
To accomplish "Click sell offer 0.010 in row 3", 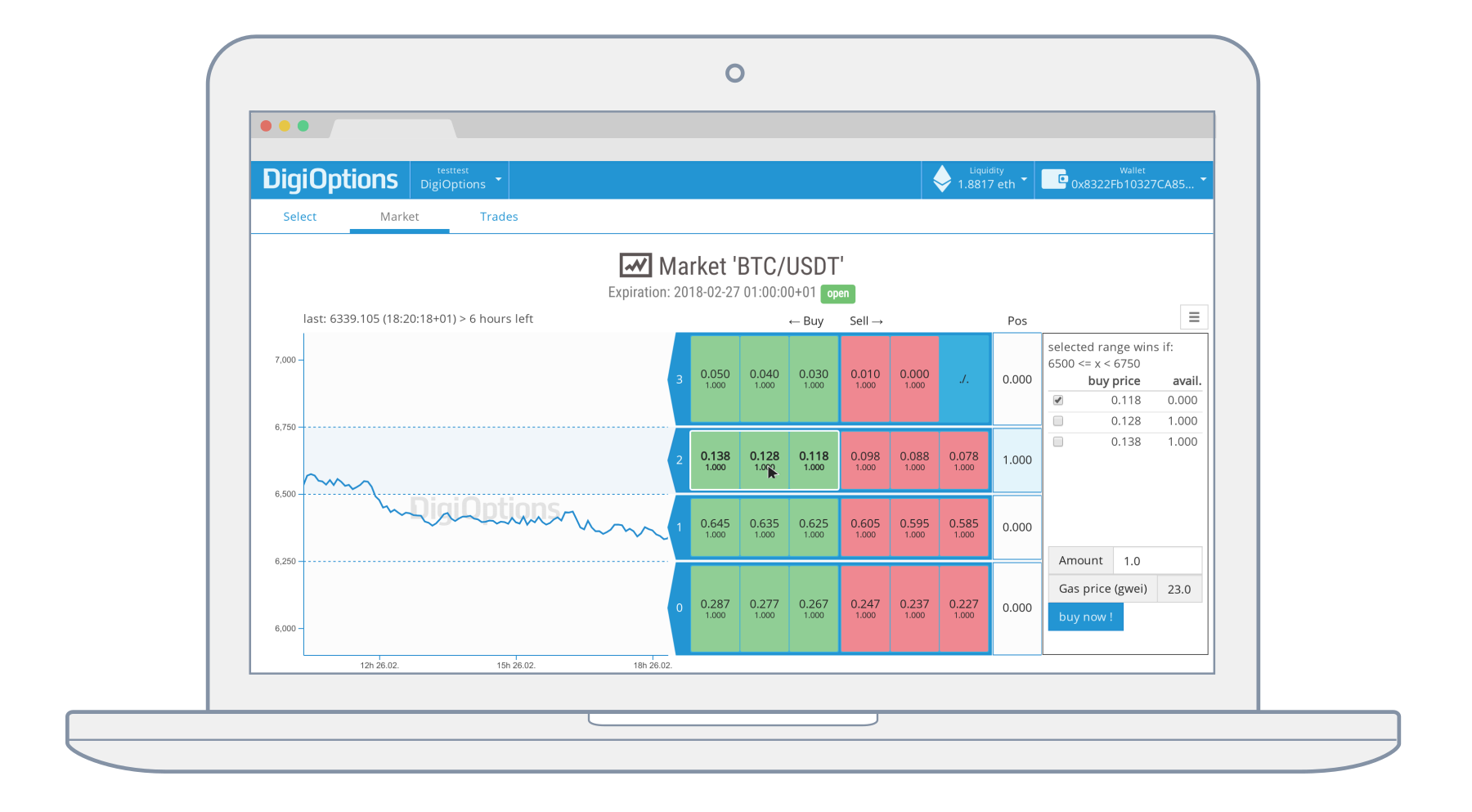I will tap(865, 379).
